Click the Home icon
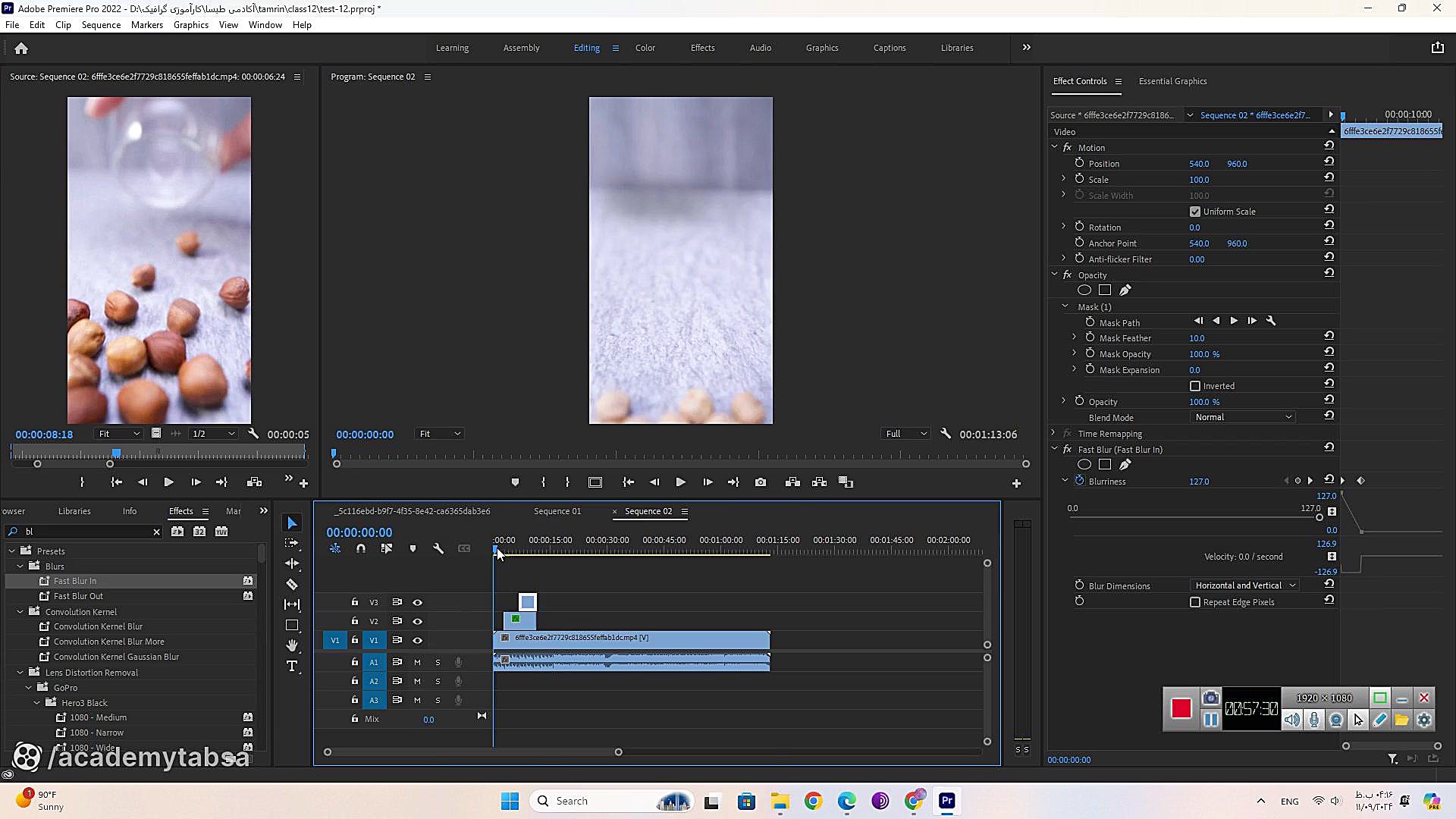The image size is (1456, 819). tap(21, 48)
